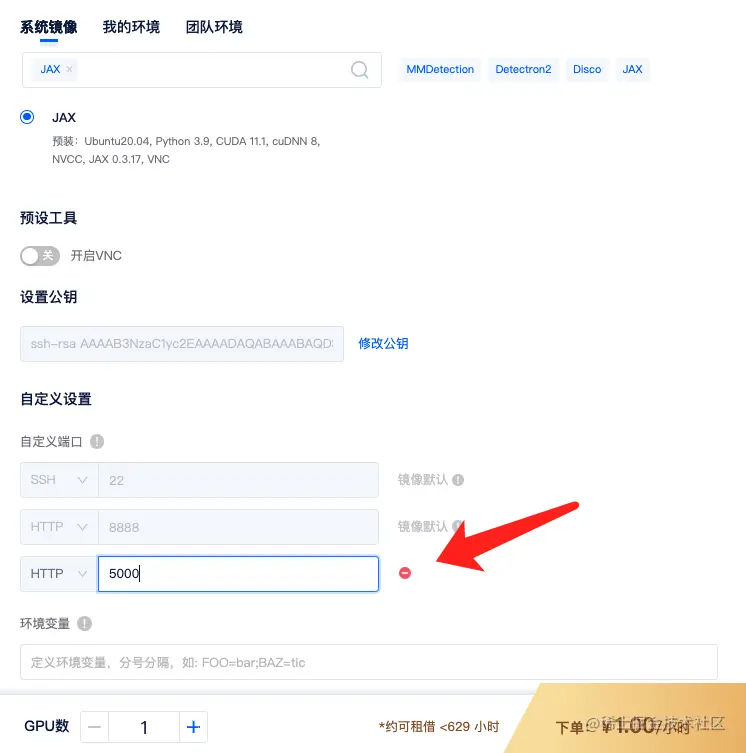Click the search magnifier icon
The image size is (746, 753).
(359, 70)
